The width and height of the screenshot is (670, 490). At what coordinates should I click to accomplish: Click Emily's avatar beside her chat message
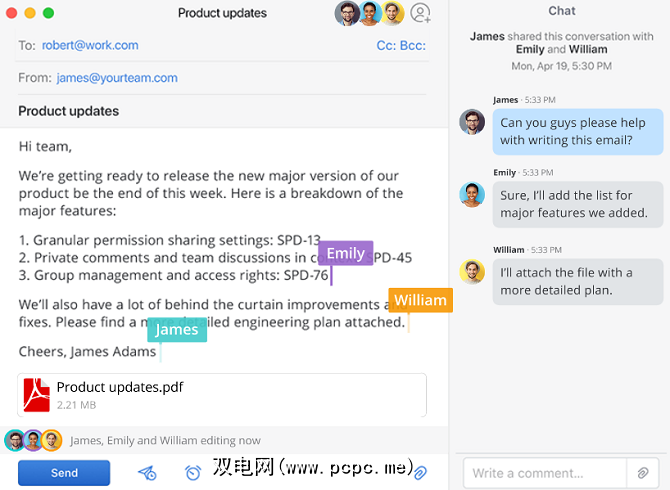click(x=472, y=195)
